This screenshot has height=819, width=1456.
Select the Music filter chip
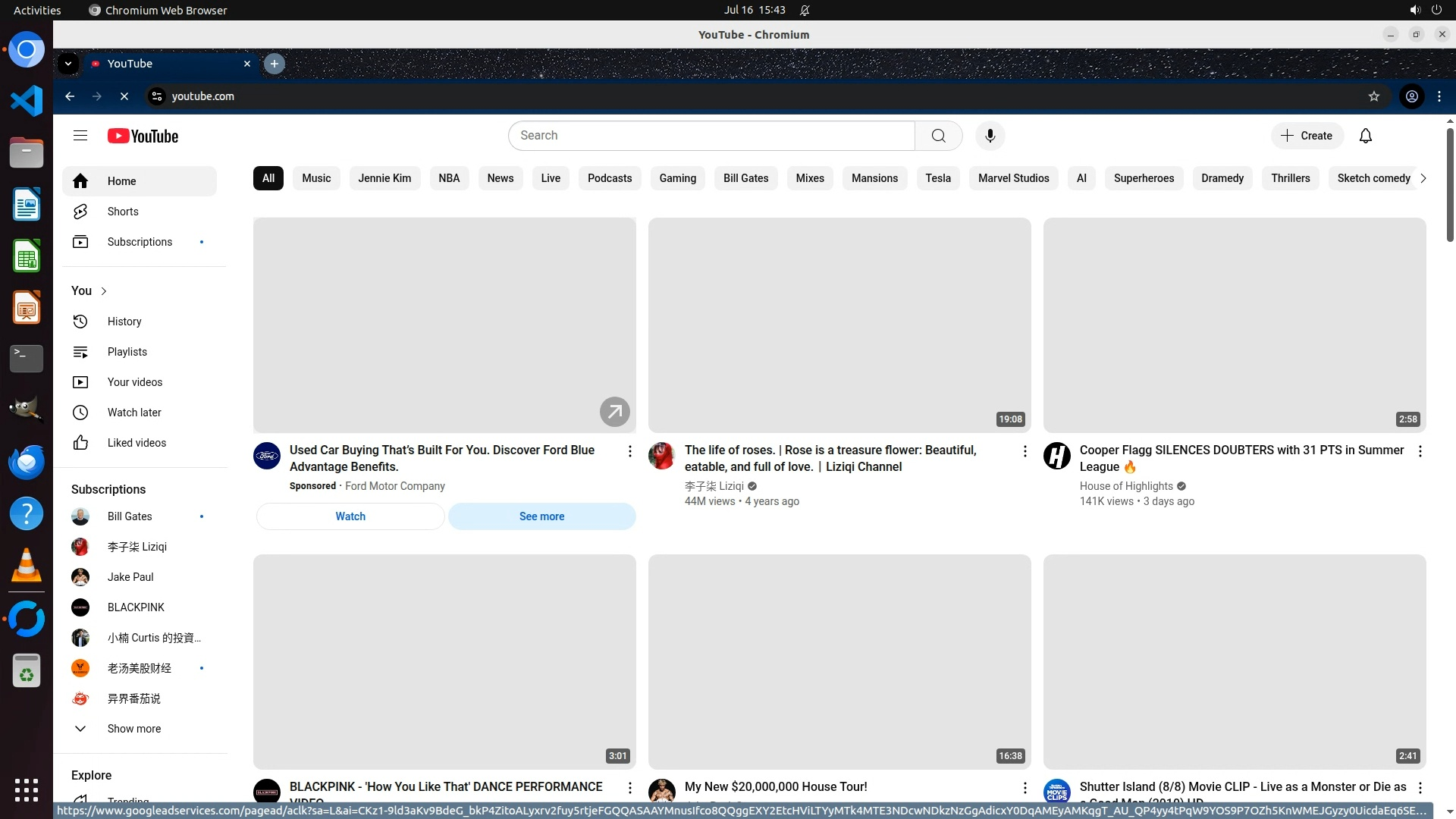[316, 178]
